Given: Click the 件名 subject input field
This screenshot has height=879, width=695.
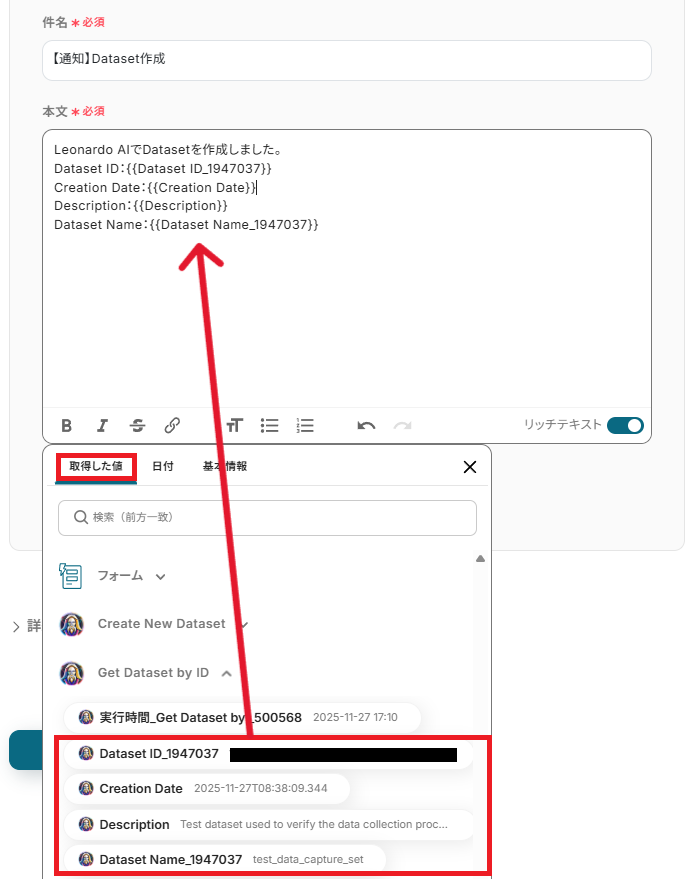Looking at the screenshot, I should pyautogui.click(x=346, y=60).
